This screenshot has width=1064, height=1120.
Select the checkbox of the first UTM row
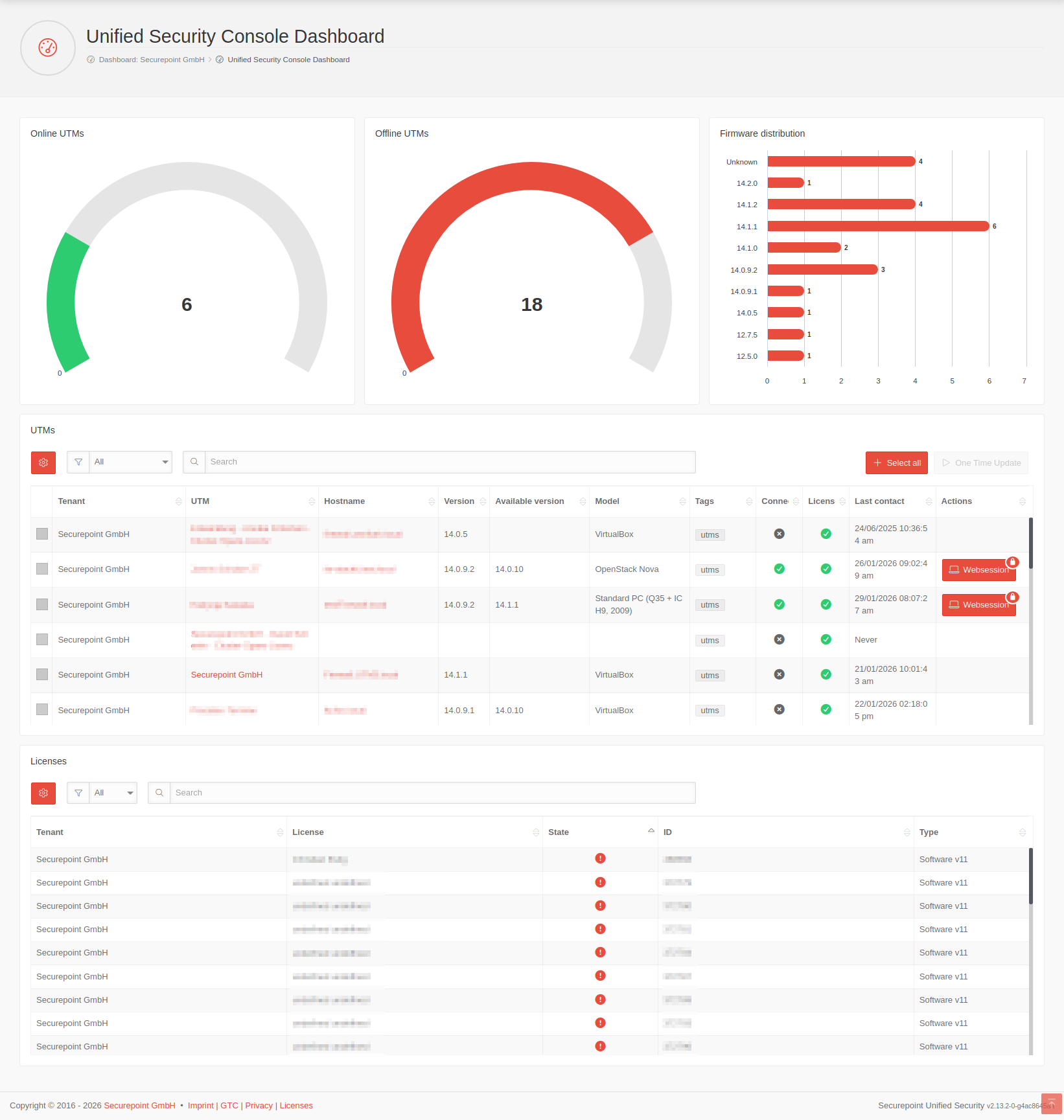coord(41,534)
